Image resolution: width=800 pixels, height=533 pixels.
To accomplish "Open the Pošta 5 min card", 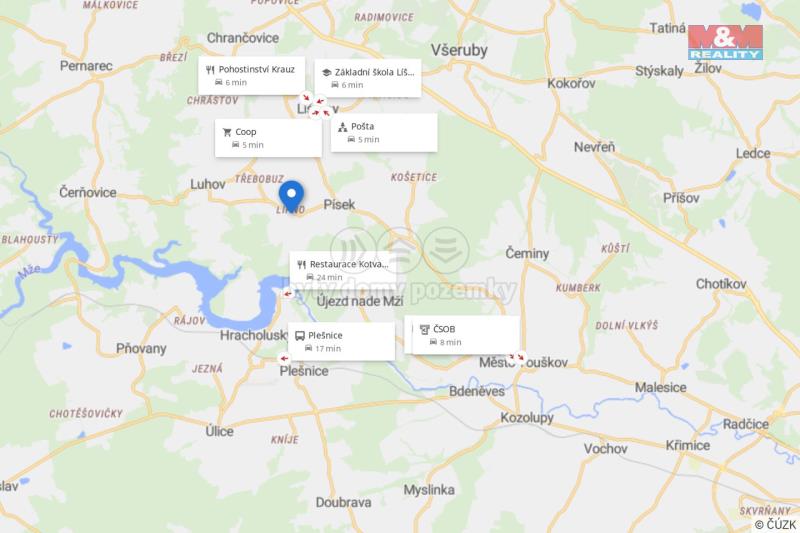I will (x=384, y=133).
